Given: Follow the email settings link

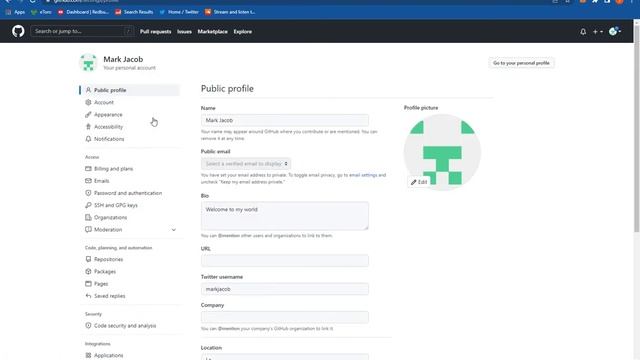Looking at the screenshot, I should (x=363, y=175).
